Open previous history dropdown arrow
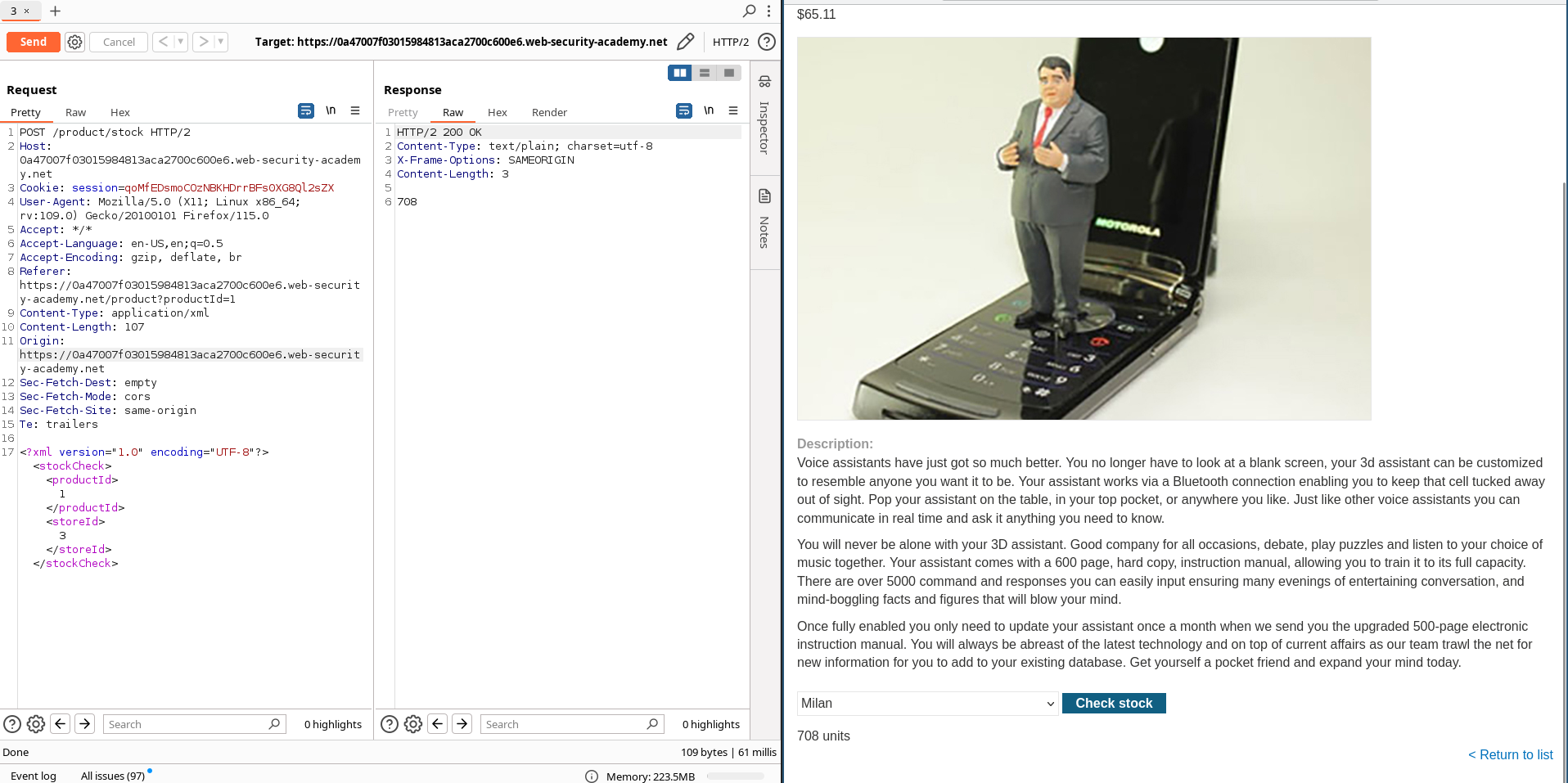This screenshot has width=1568, height=783. [x=180, y=41]
